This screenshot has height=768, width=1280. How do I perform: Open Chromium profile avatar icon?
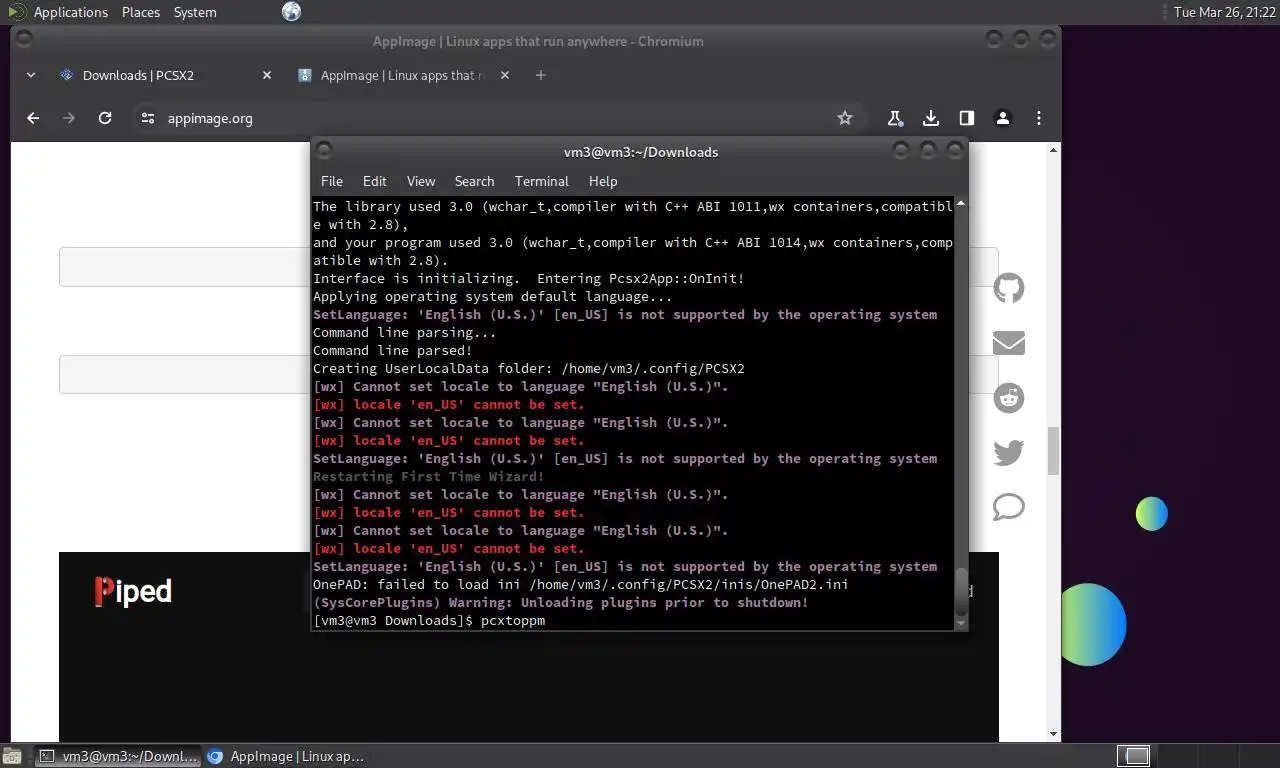point(1003,118)
